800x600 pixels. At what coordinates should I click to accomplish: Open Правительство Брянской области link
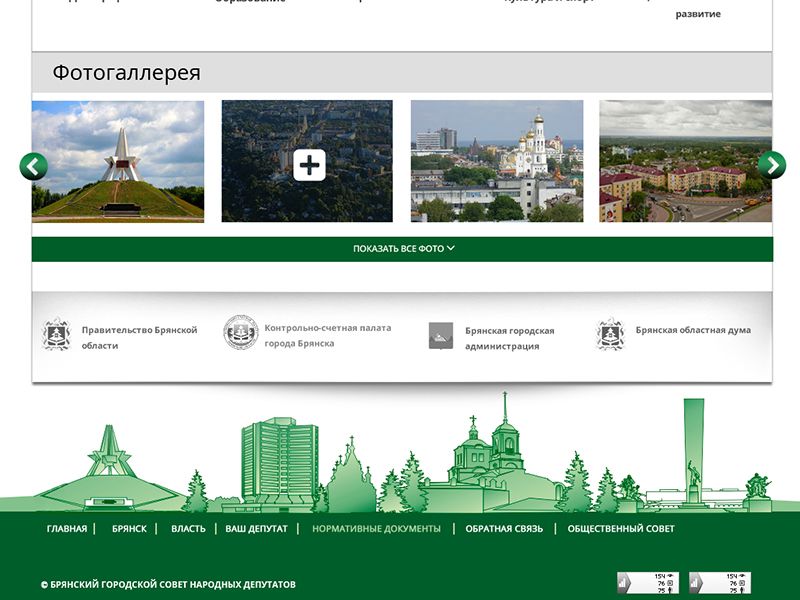(139, 338)
